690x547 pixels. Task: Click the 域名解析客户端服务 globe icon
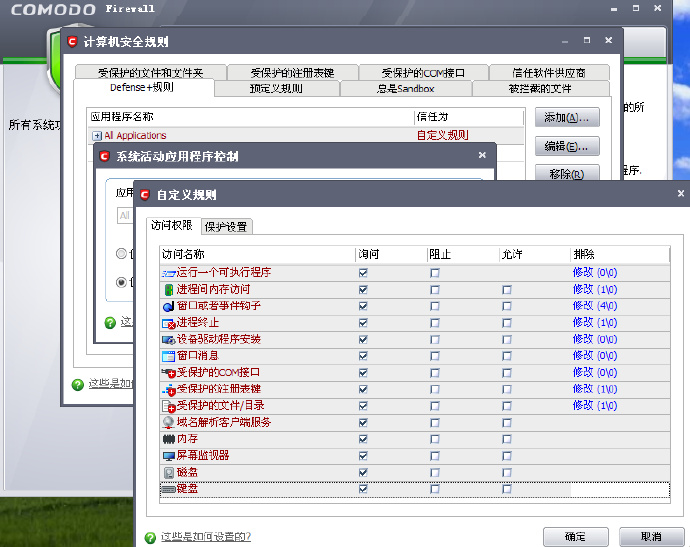point(169,422)
